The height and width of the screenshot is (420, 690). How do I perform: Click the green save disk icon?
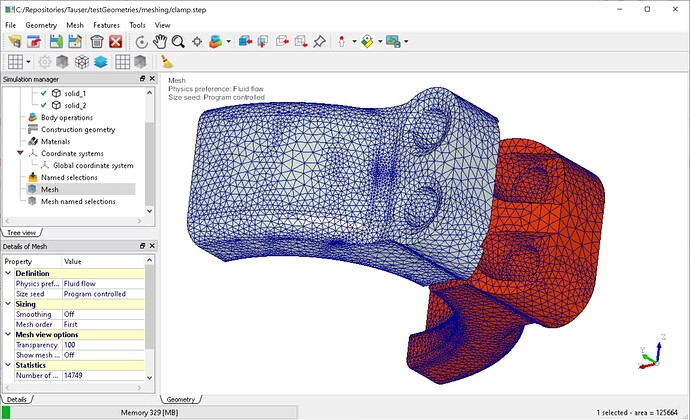56,42
